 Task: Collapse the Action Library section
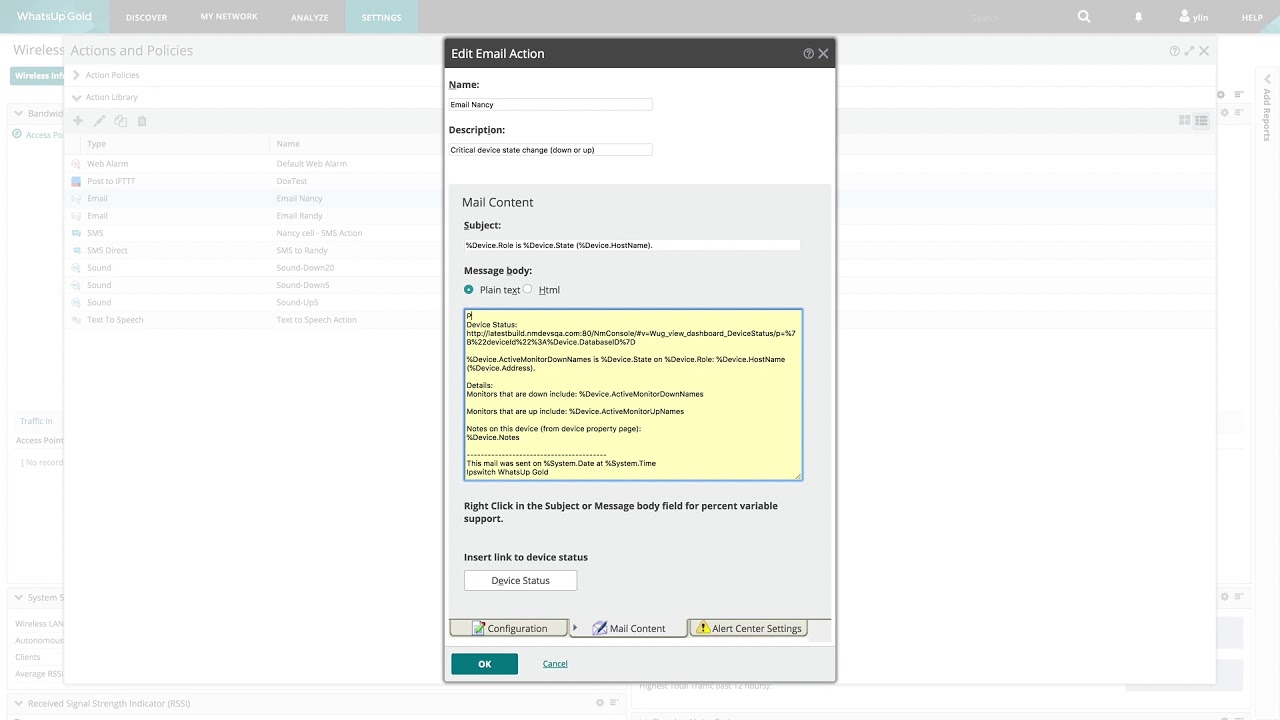pos(76,97)
